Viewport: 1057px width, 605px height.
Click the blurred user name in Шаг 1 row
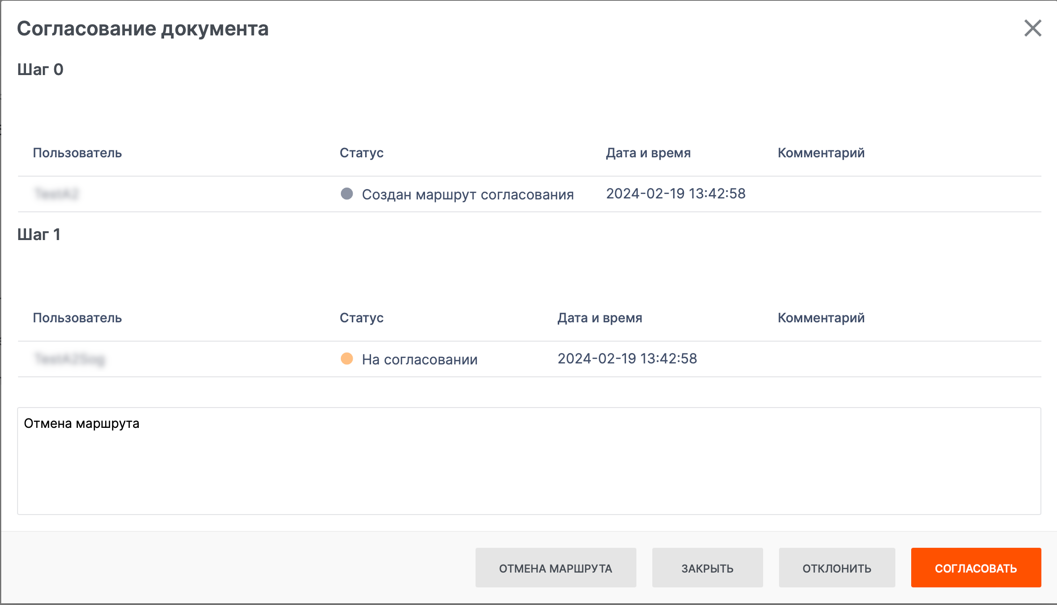tap(69, 359)
